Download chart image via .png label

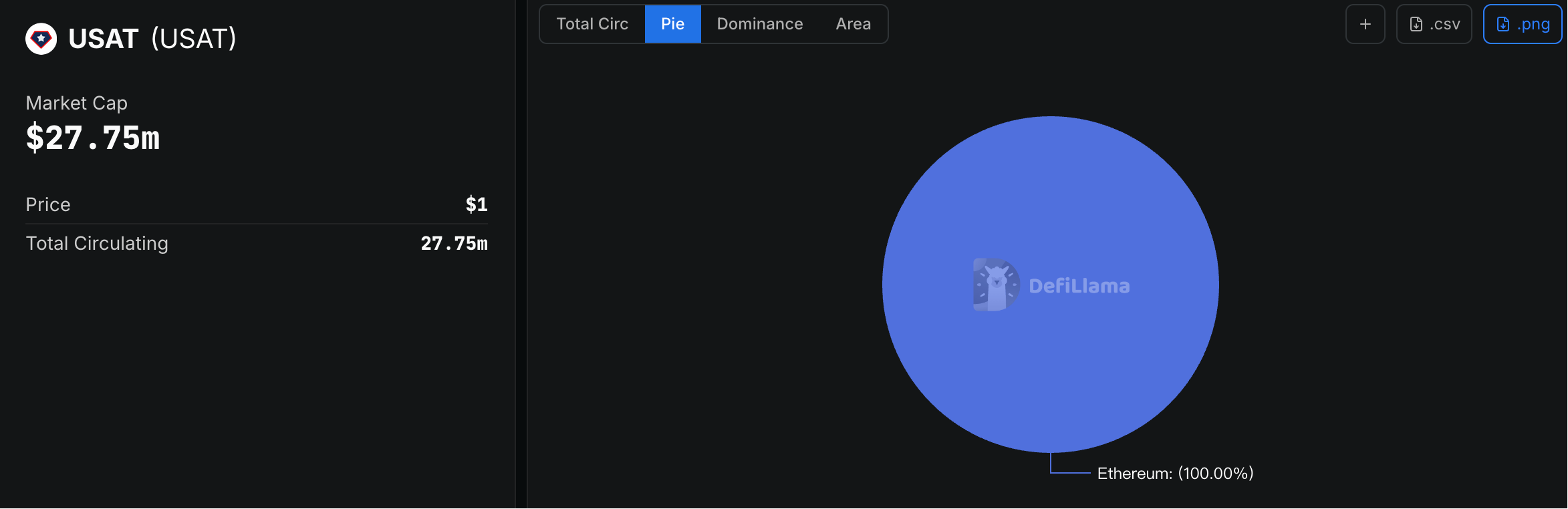coord(1533,25)
